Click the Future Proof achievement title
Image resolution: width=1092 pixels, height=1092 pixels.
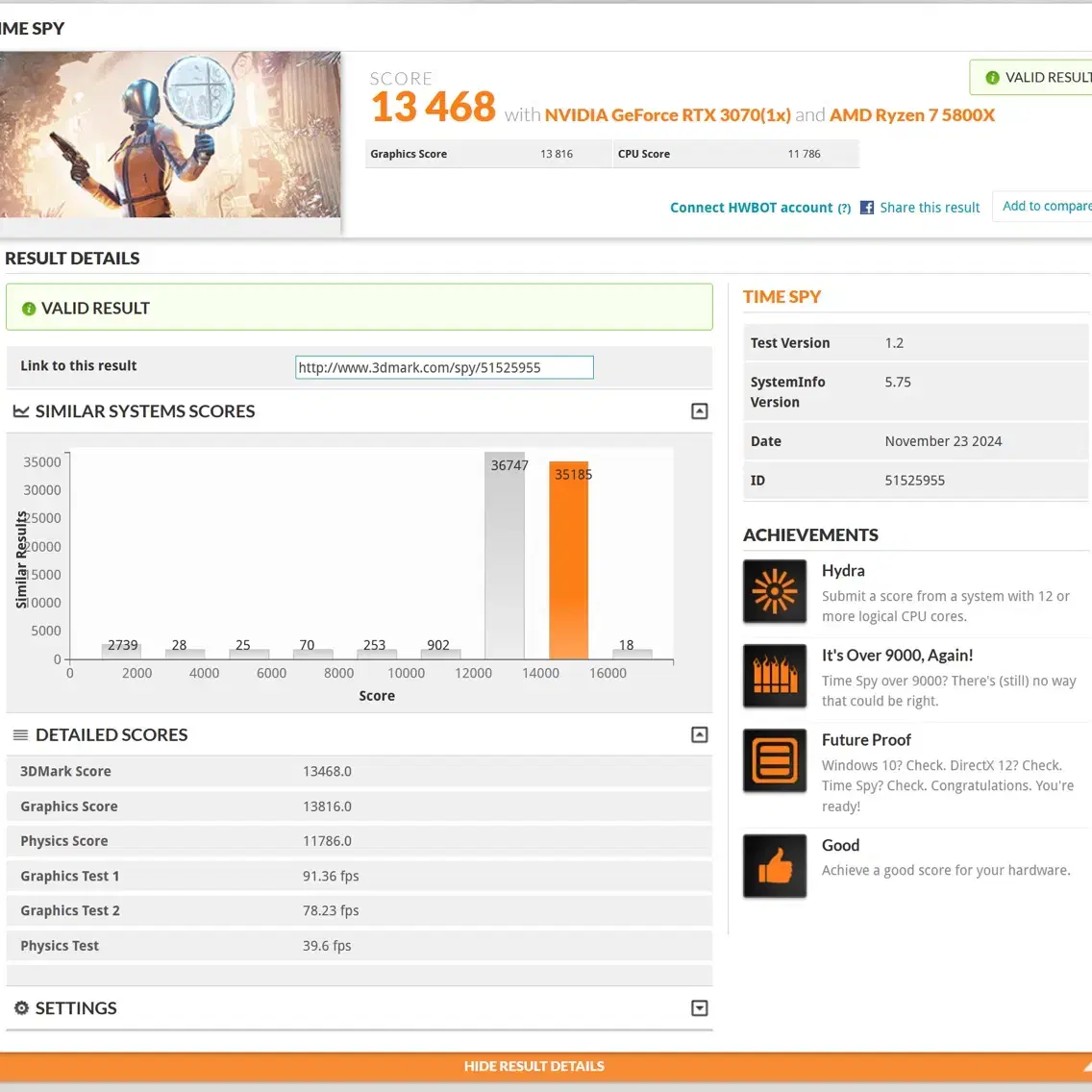point(866,740)
